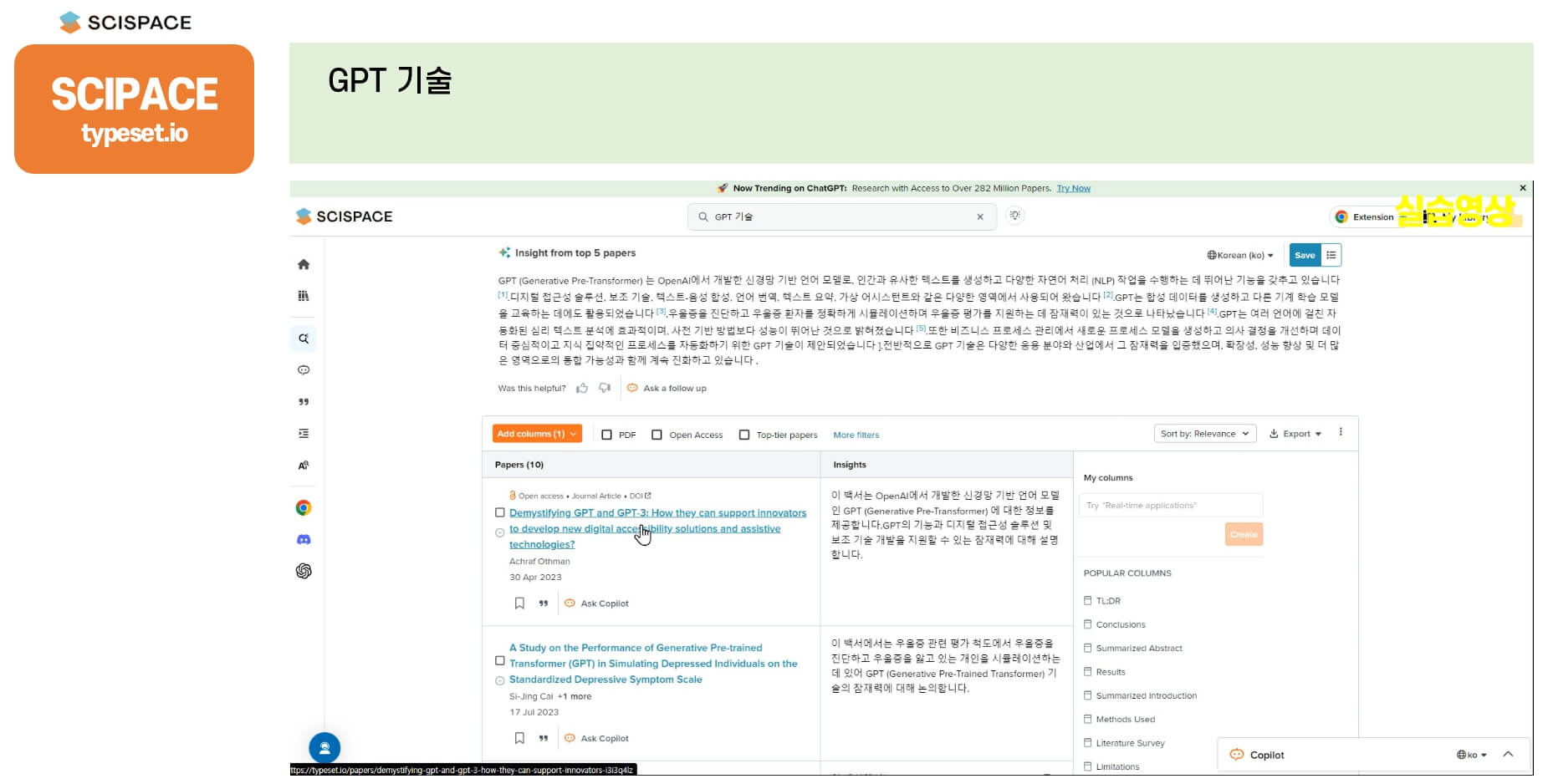1548x784 pixels.
Task: Toggle the PDF filter checkbox
Action: (x=607, y=435)
